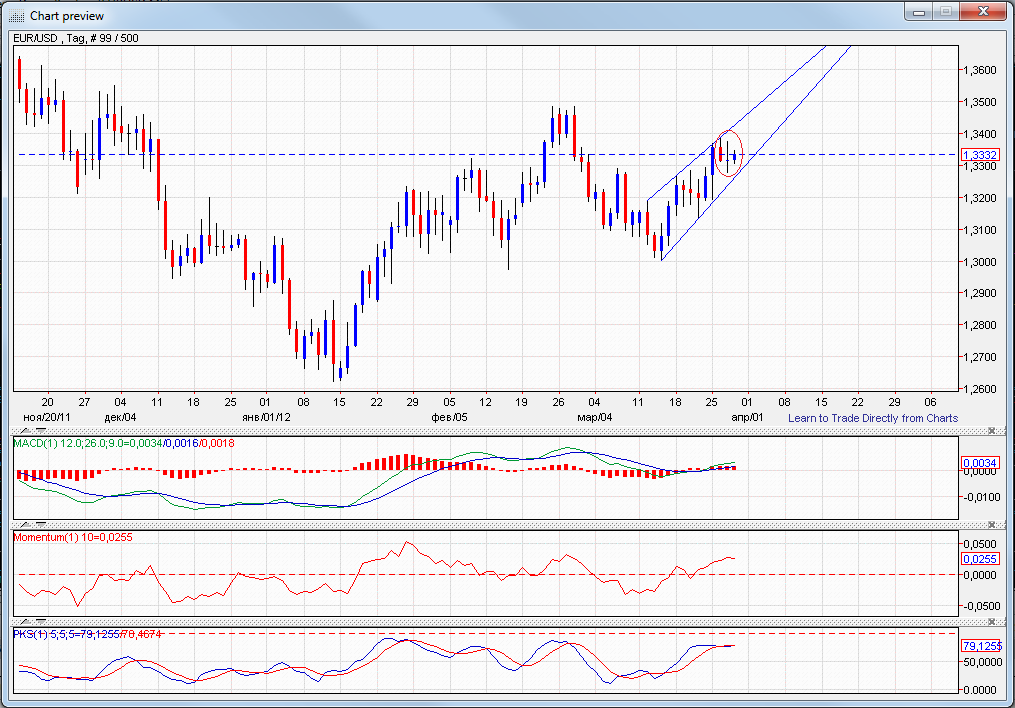Click the arrow icon on the PKS panel divider
The width and height of the screenshot is (1015, 708).
pos(25,622)
